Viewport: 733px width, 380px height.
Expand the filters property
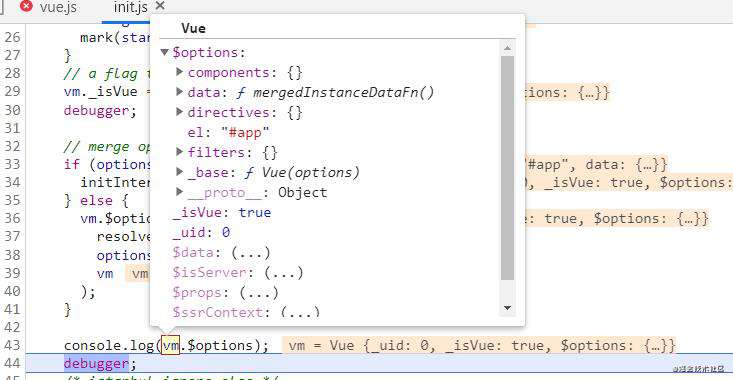180,151
